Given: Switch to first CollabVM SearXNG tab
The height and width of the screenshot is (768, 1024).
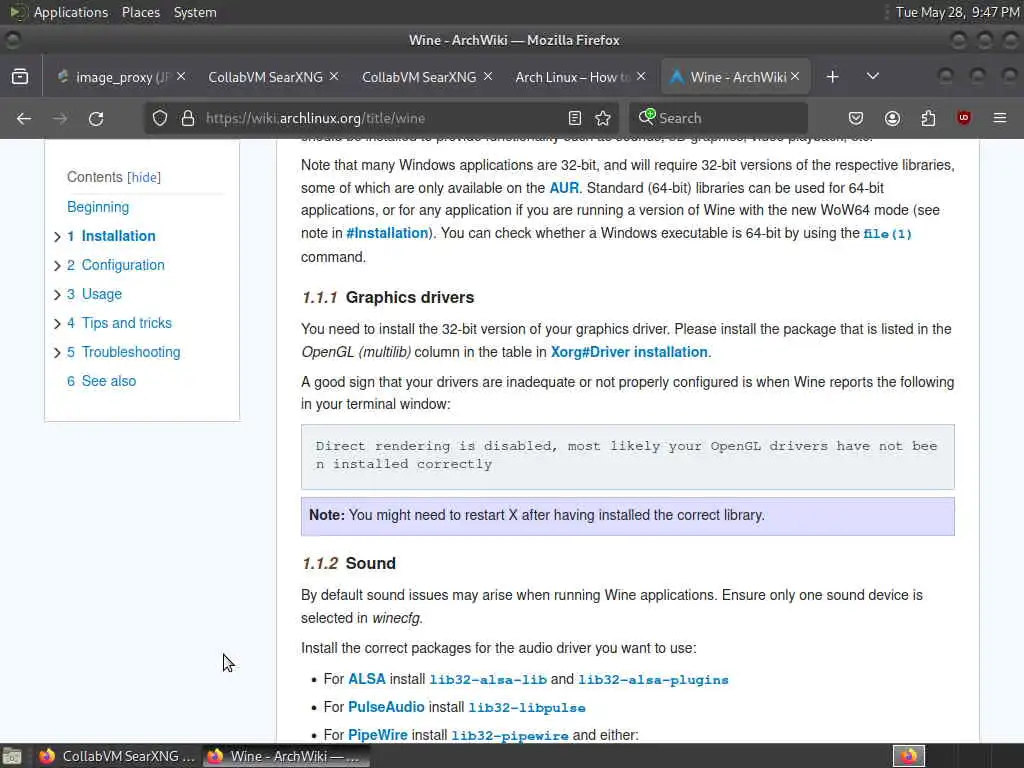Looking at the screenshot, I should point(265,77).
